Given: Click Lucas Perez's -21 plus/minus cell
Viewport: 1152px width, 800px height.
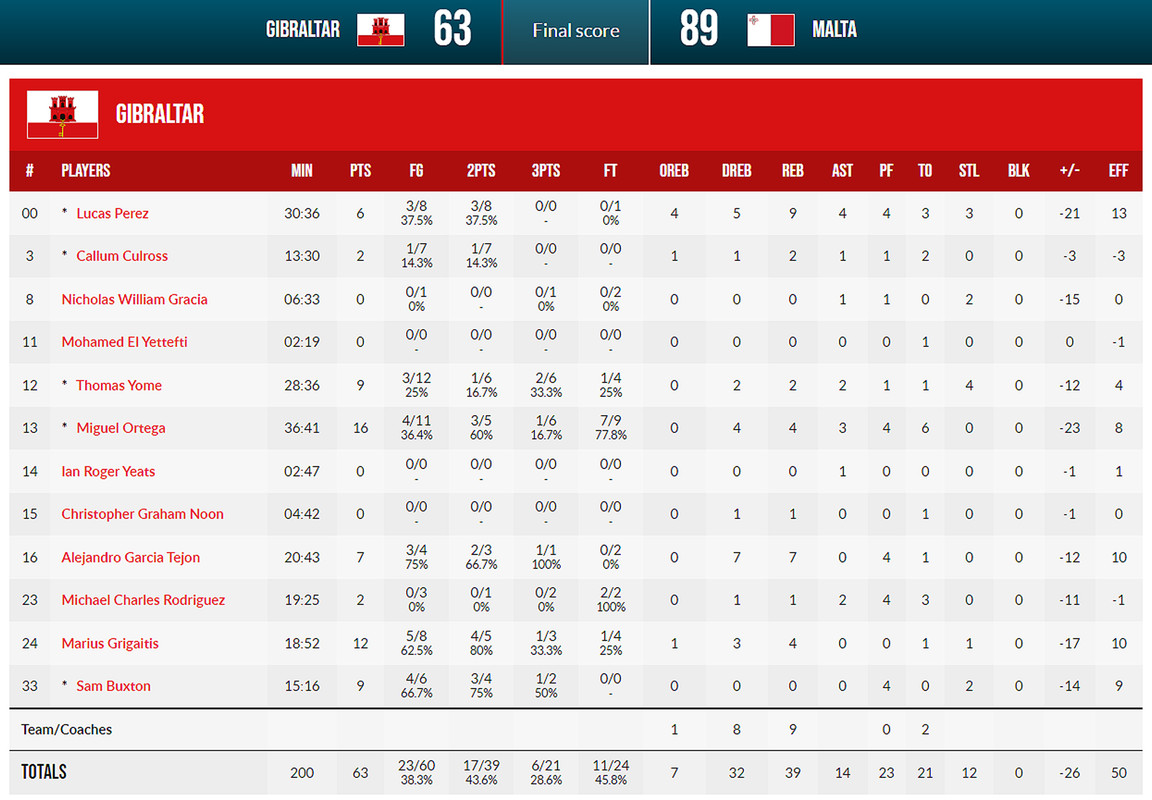Looking at the screenshot, I should pyautogui.click(x=1070, y=213).
